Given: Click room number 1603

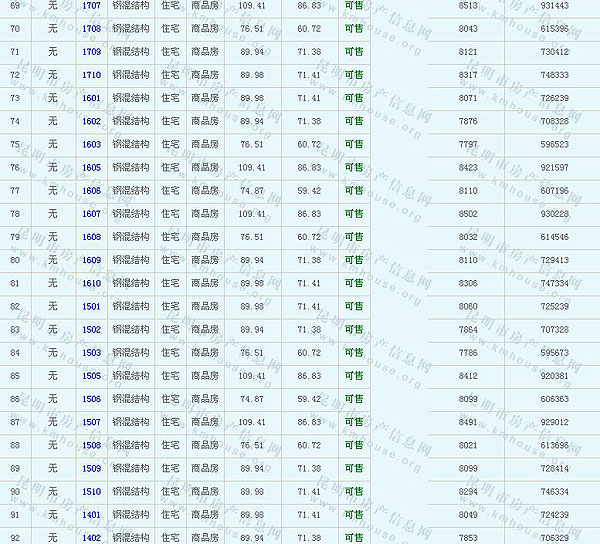Looking at the screenshot, I should coord(92,144).
